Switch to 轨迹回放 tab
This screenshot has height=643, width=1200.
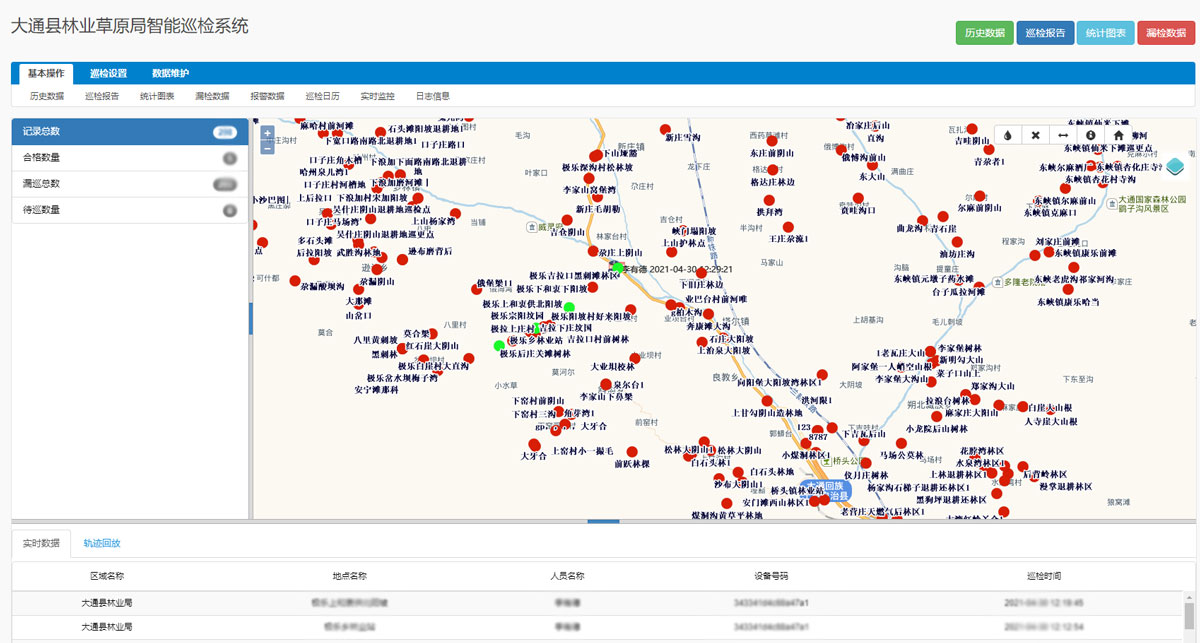tap(102, 544)
